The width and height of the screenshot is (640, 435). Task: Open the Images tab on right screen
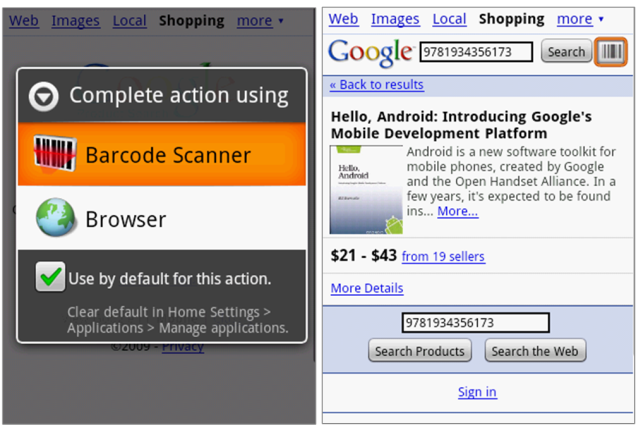395,19
